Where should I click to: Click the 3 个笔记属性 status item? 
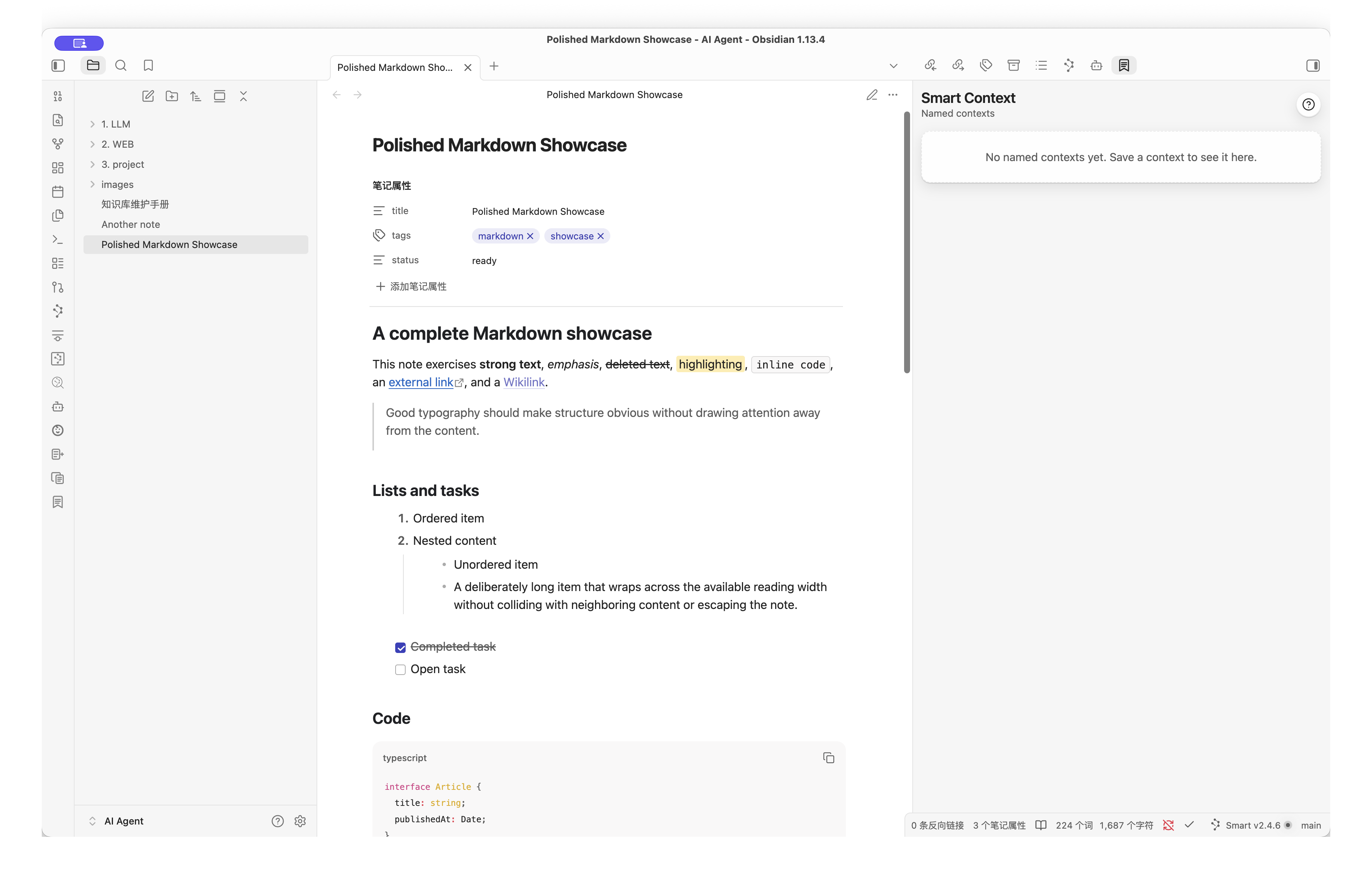pyautogui.click(x=1000, y=826)
